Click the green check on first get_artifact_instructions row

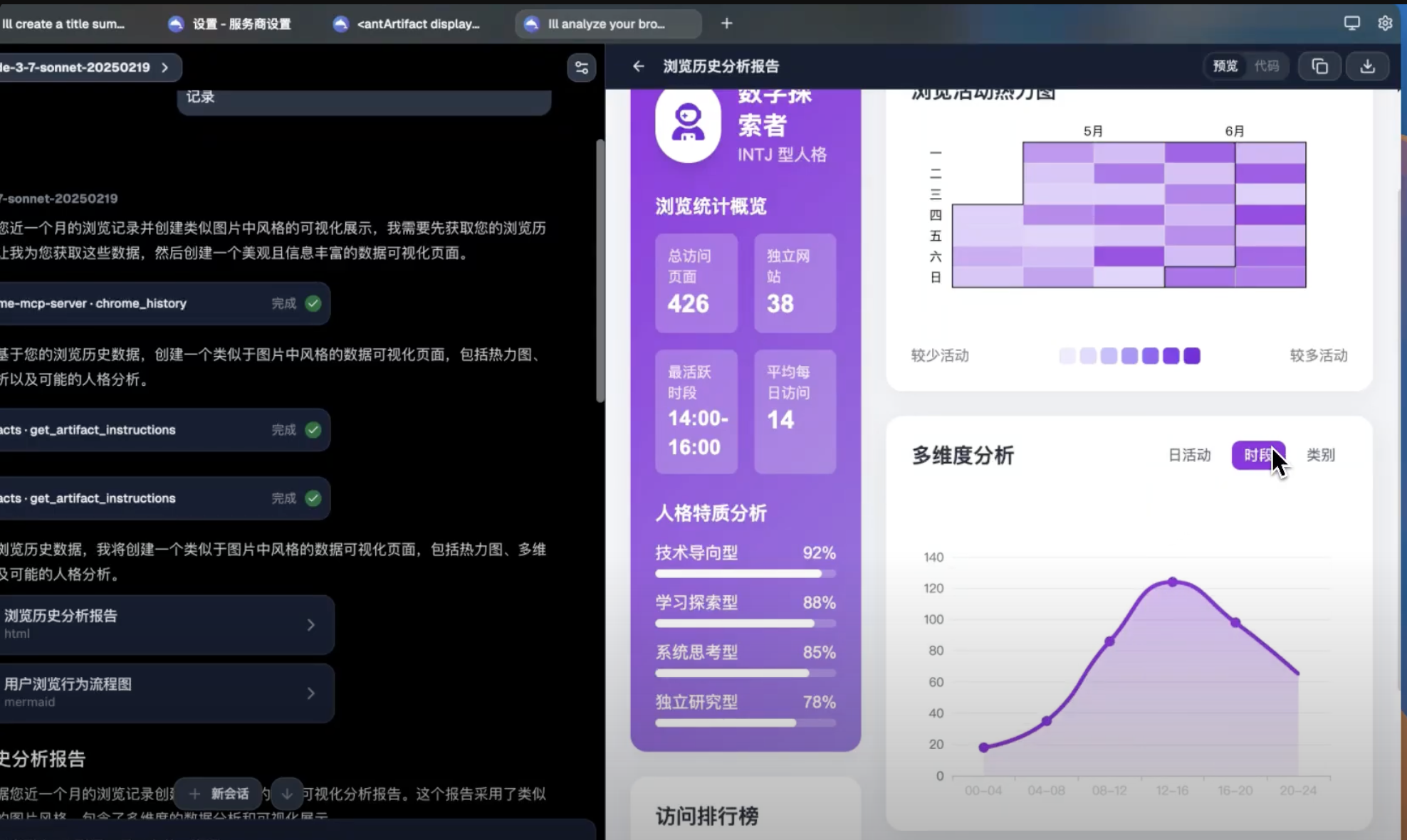click(x=313, y=430)
